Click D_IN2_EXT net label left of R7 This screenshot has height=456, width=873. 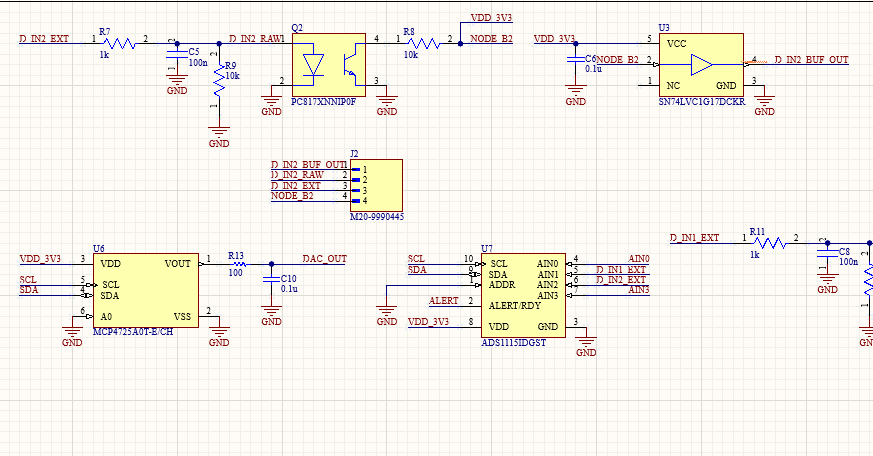pos(44,38)
